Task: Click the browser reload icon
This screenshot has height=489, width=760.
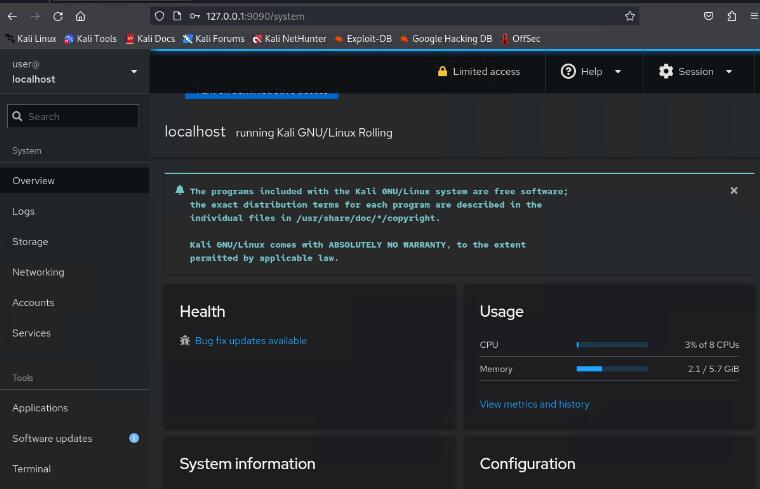Action: tap(58, 16)
